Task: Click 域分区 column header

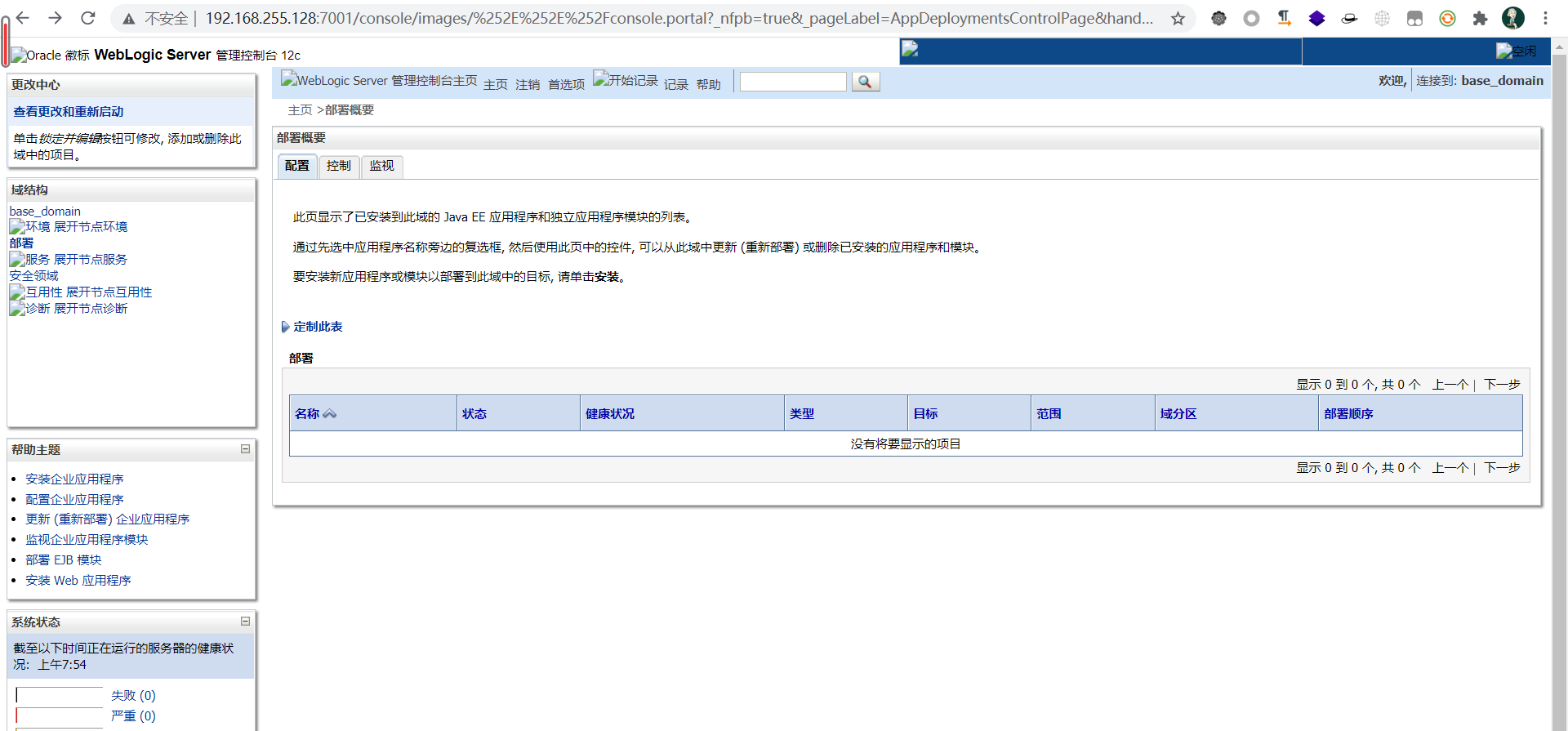Action: 1178,414
